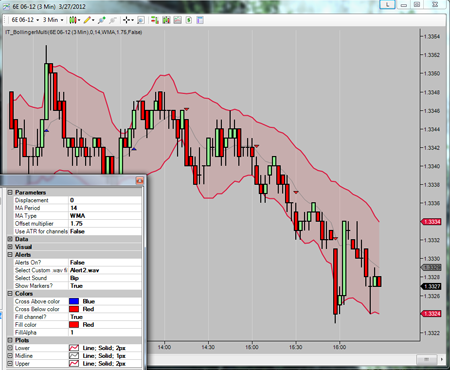Toggle Fill channel? value True
The image size is (450, 370).
(105, 317)
